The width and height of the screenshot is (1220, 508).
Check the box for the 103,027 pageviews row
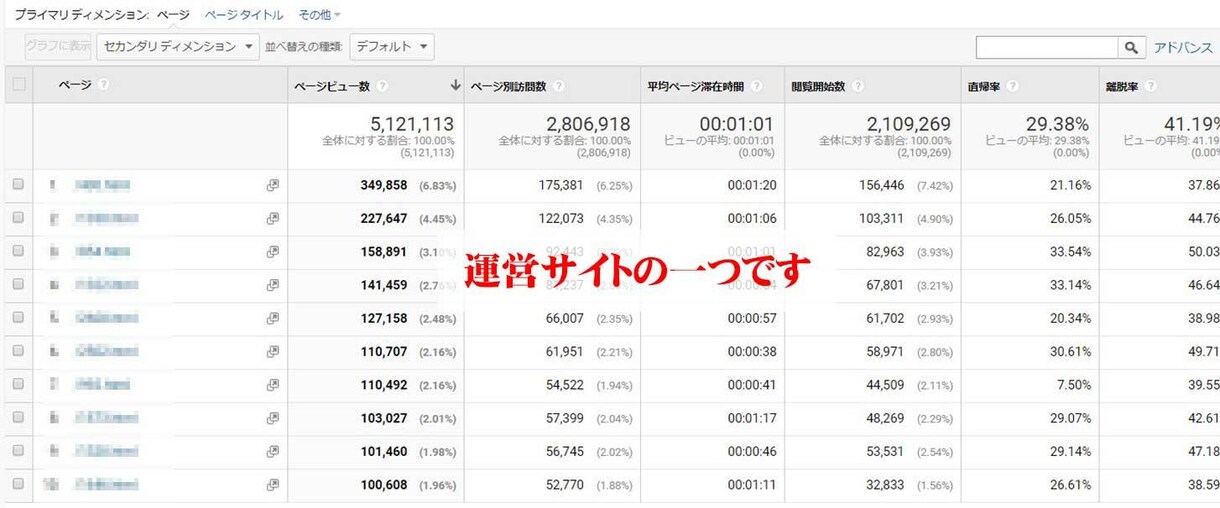coord(18,418)
